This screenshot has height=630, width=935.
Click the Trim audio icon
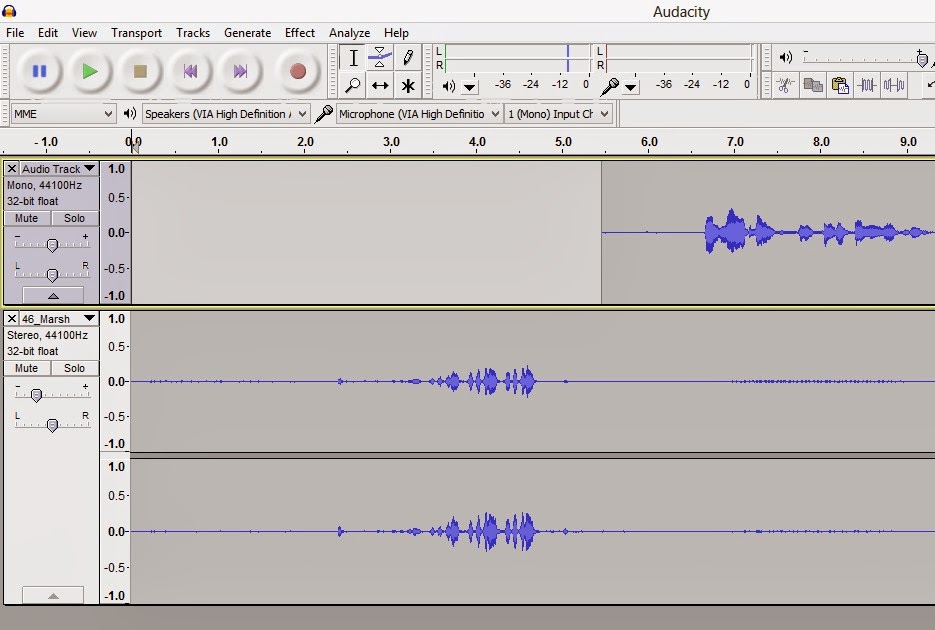point(866,85)
